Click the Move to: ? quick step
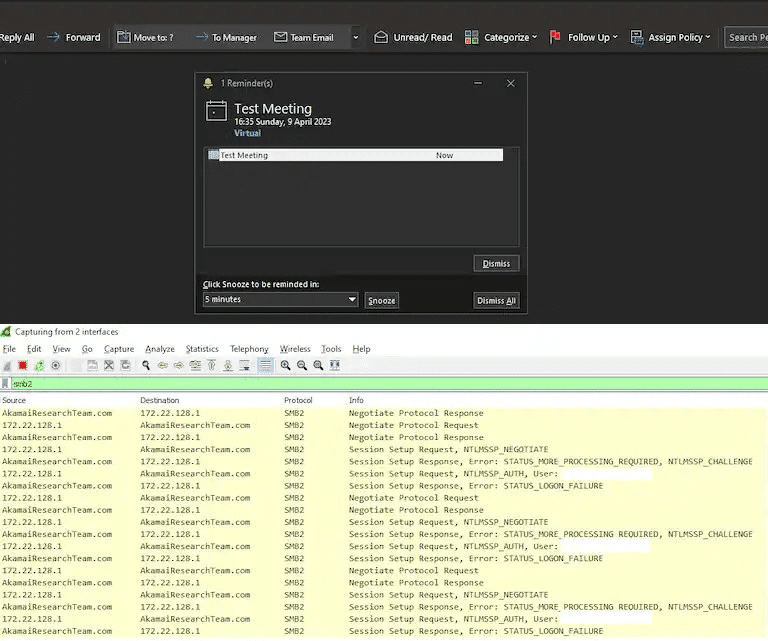 tap(145, 37)
